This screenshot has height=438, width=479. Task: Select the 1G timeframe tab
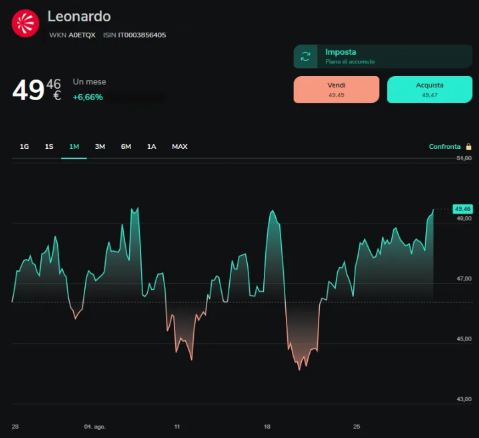pyautogui.click(x=24, y=147)
